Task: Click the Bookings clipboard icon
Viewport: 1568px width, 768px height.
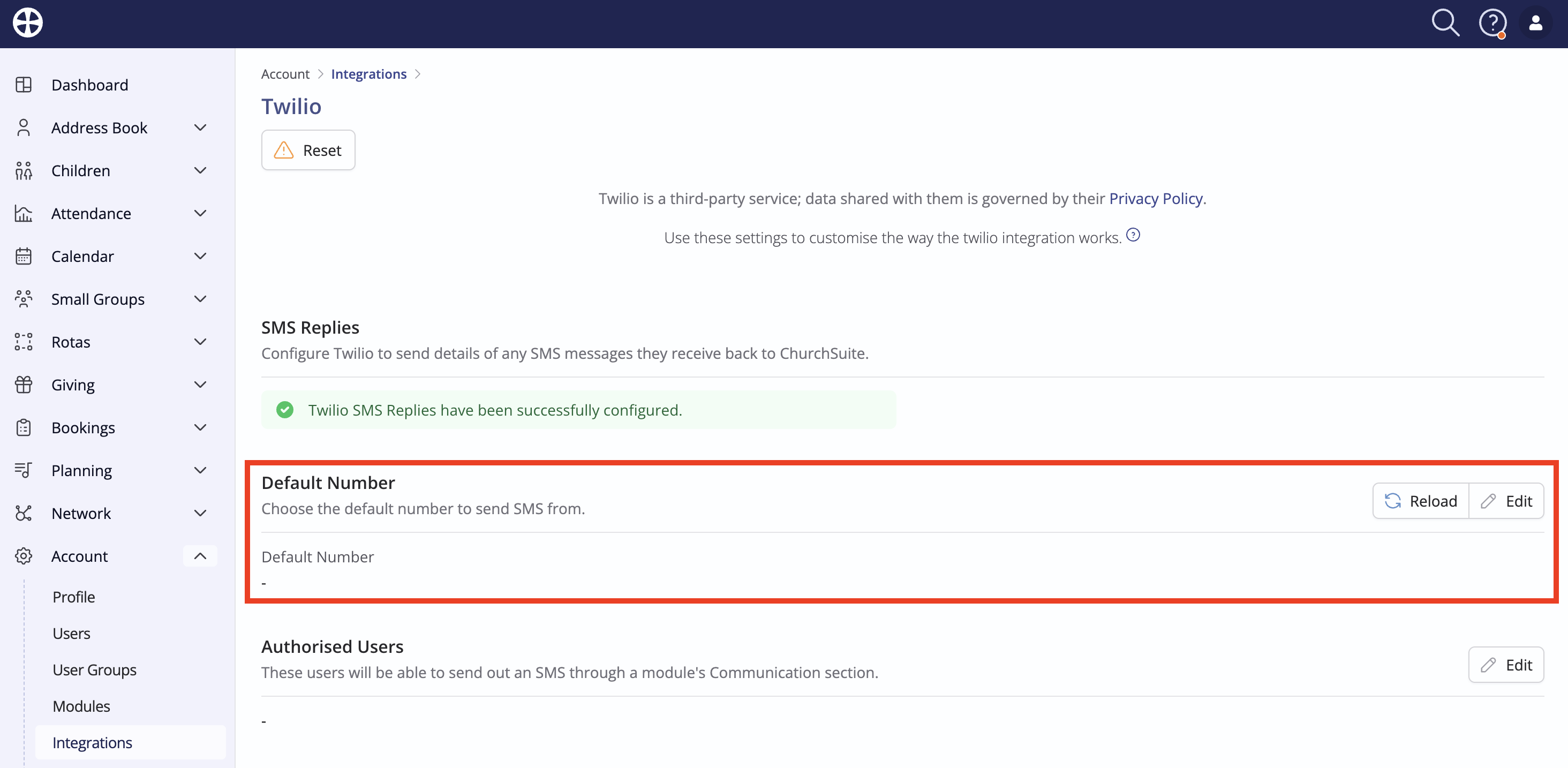Action: tap(24, 428)
